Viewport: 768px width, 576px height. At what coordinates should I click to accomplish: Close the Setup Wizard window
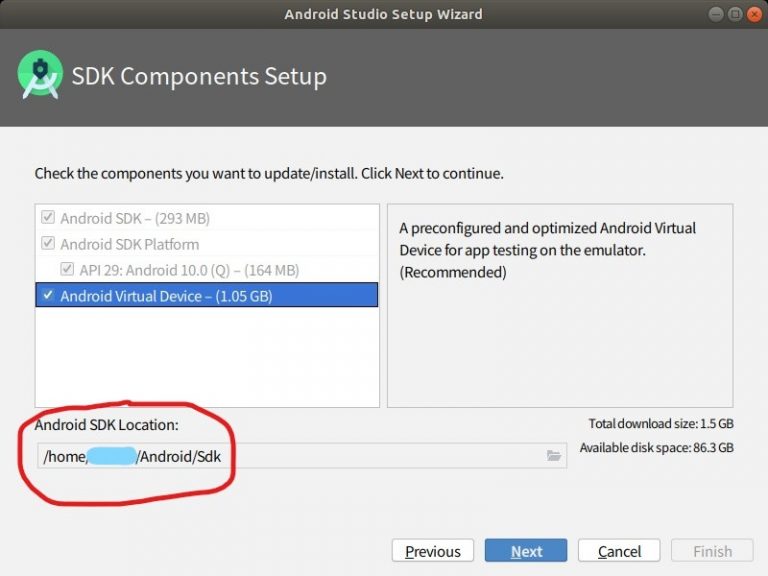pyautogui.click(x=753, y=14)
